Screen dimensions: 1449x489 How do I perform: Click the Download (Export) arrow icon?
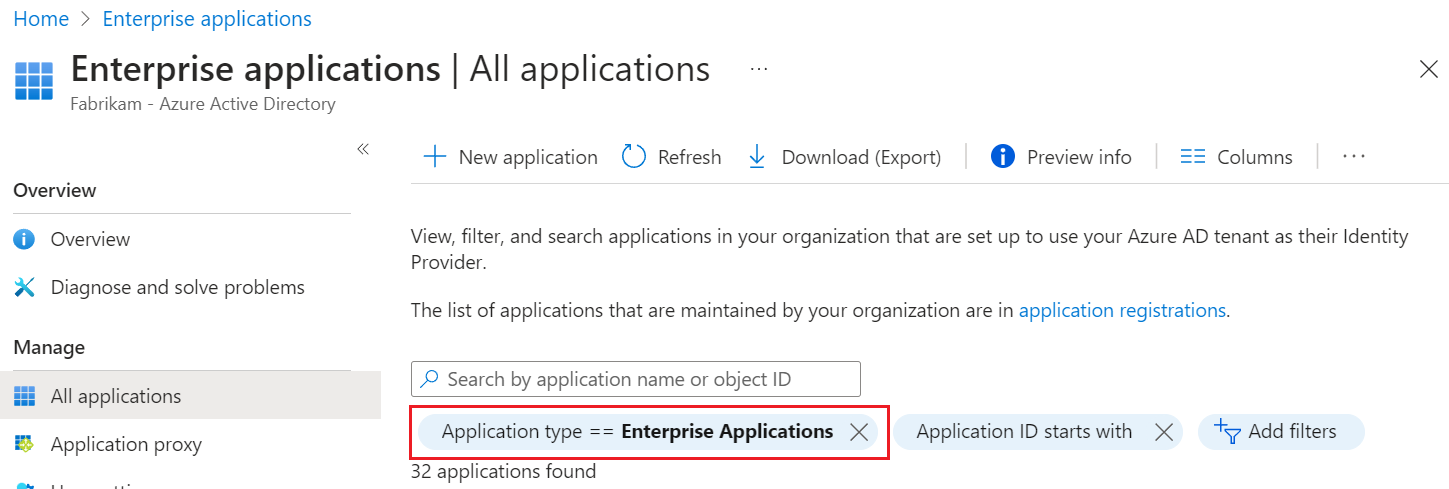(757, 157)
